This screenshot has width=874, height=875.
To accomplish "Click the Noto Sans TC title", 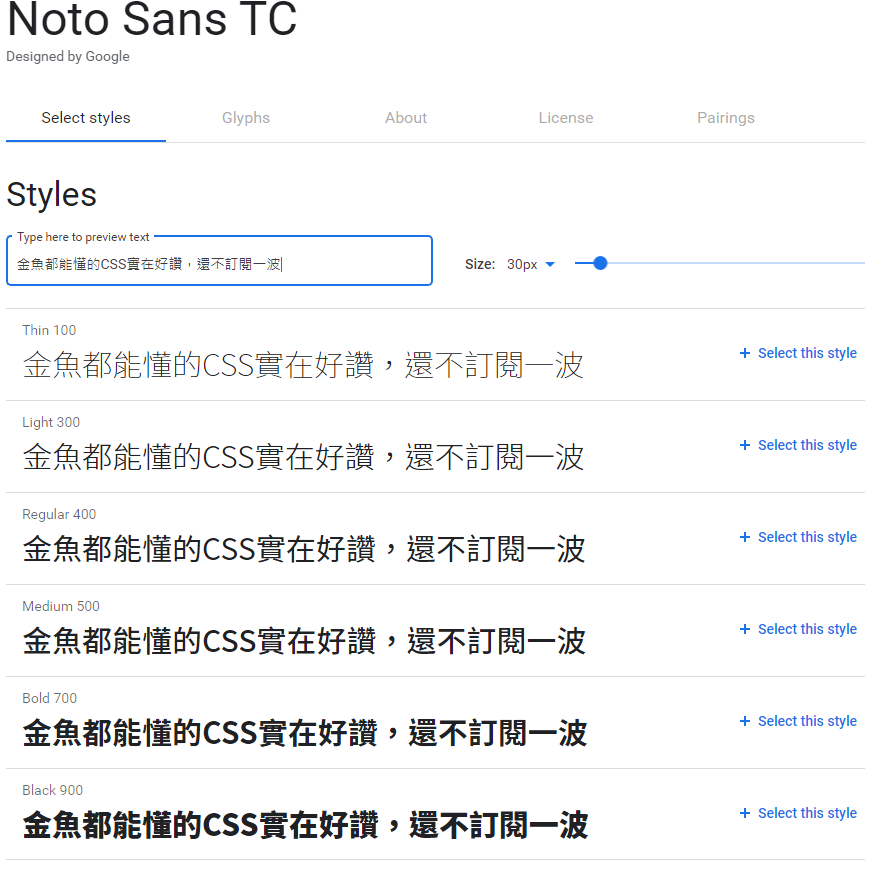I will point(152,20).
